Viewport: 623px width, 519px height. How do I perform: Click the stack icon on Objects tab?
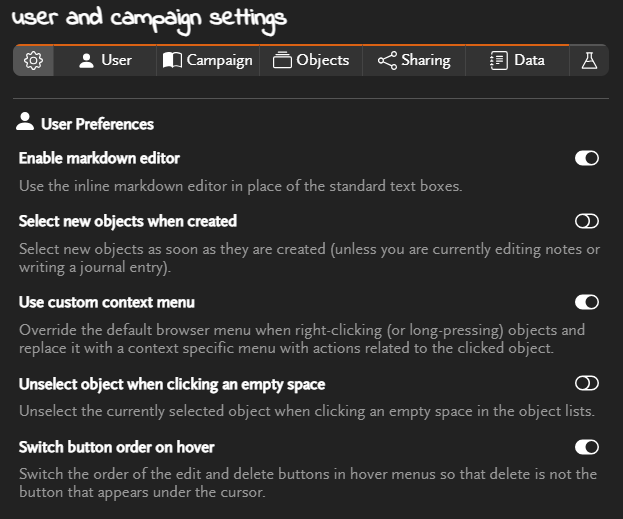[x=282, y=61]
